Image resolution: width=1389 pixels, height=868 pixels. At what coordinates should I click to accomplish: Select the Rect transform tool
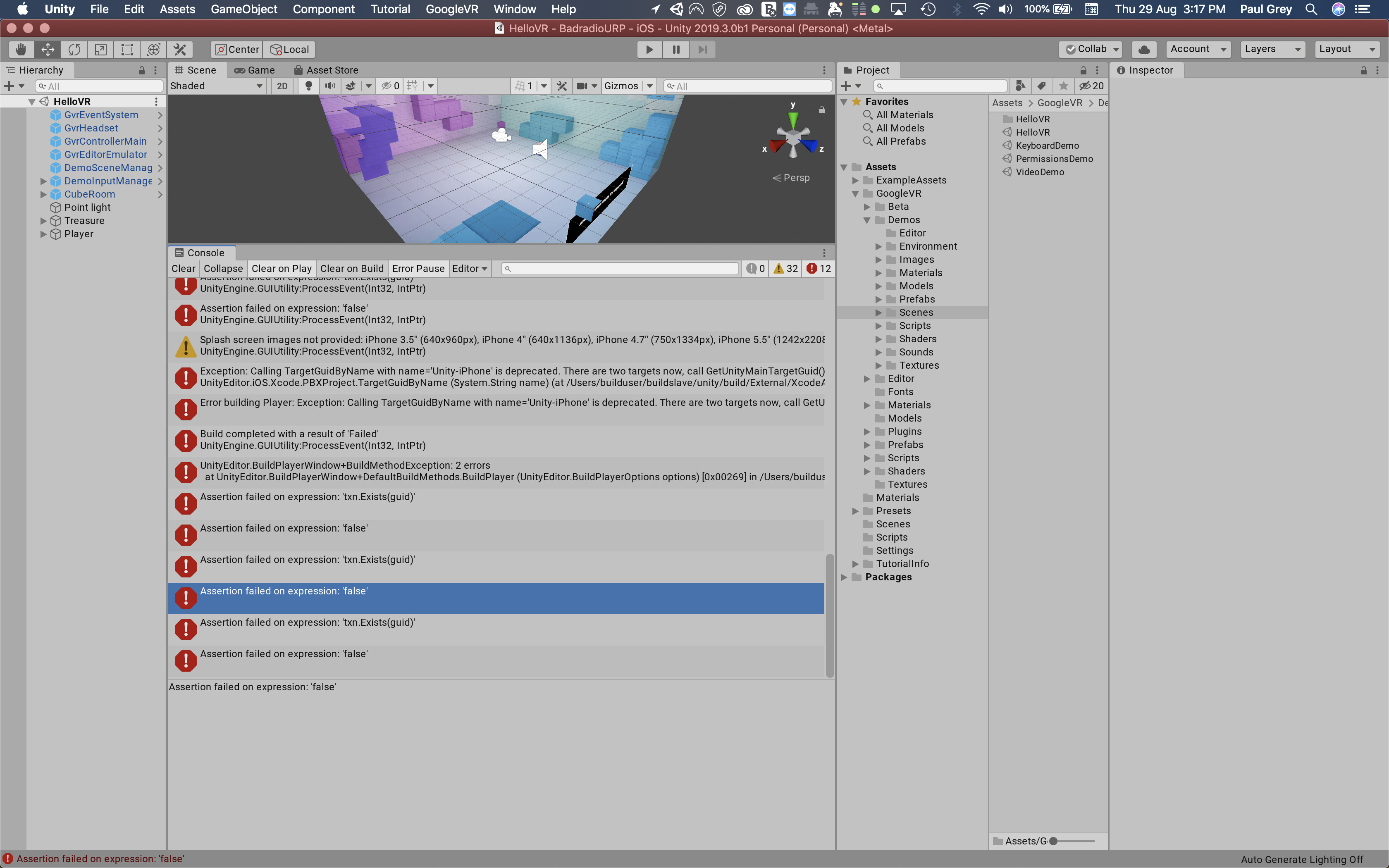(127, 49)
